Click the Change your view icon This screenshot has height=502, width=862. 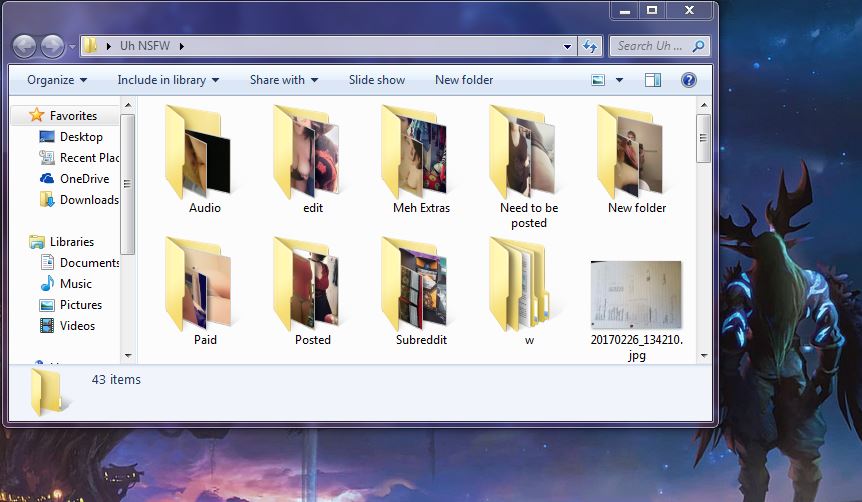[x=598, y=80]
